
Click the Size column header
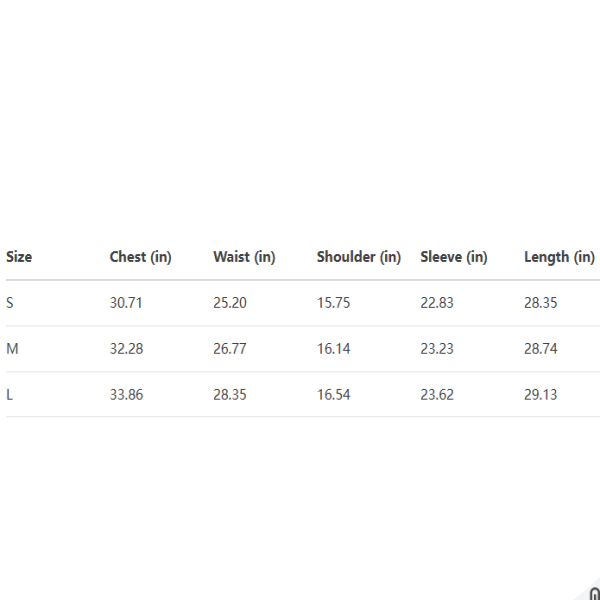19,257
